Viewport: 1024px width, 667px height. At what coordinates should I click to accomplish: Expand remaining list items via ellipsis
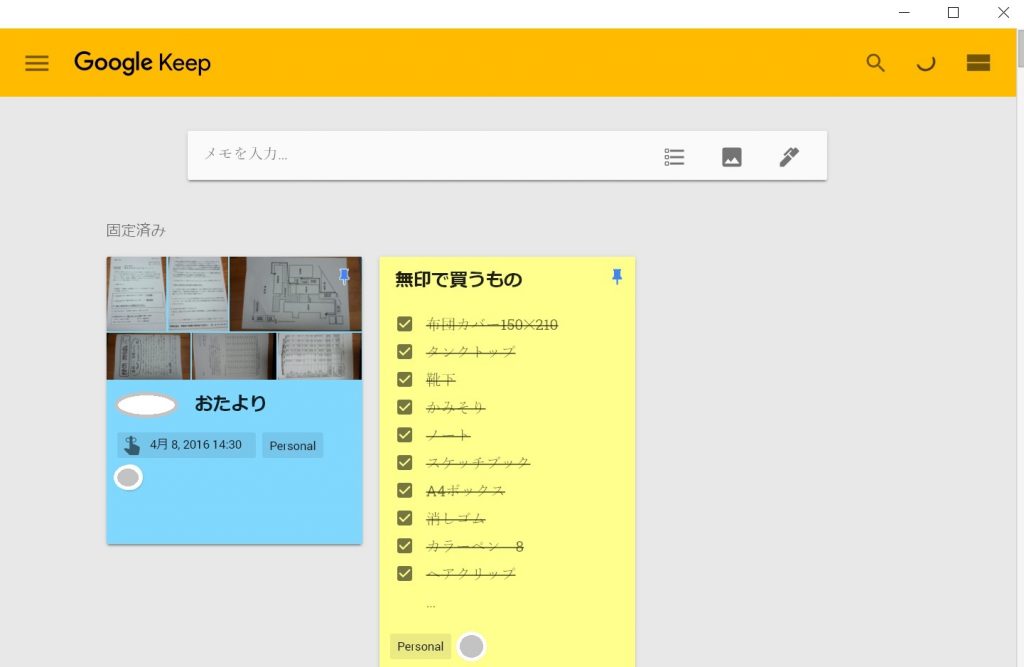click(431, 604)
